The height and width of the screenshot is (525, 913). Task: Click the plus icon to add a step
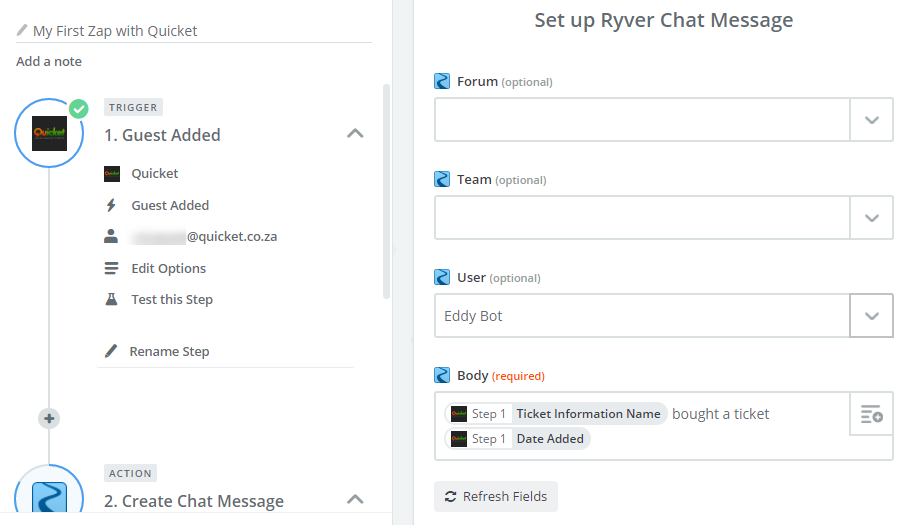50,418
